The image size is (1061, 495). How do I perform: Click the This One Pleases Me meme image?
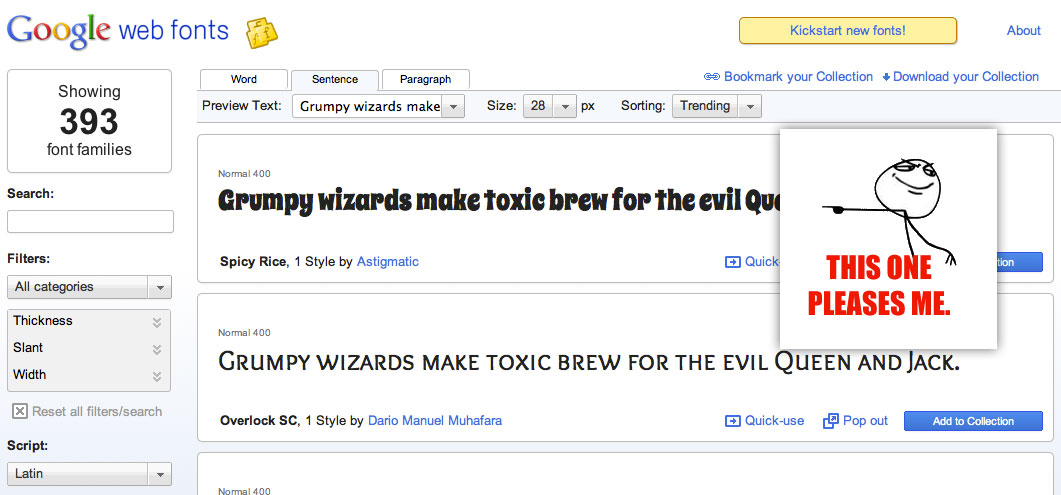coord(888,239)
